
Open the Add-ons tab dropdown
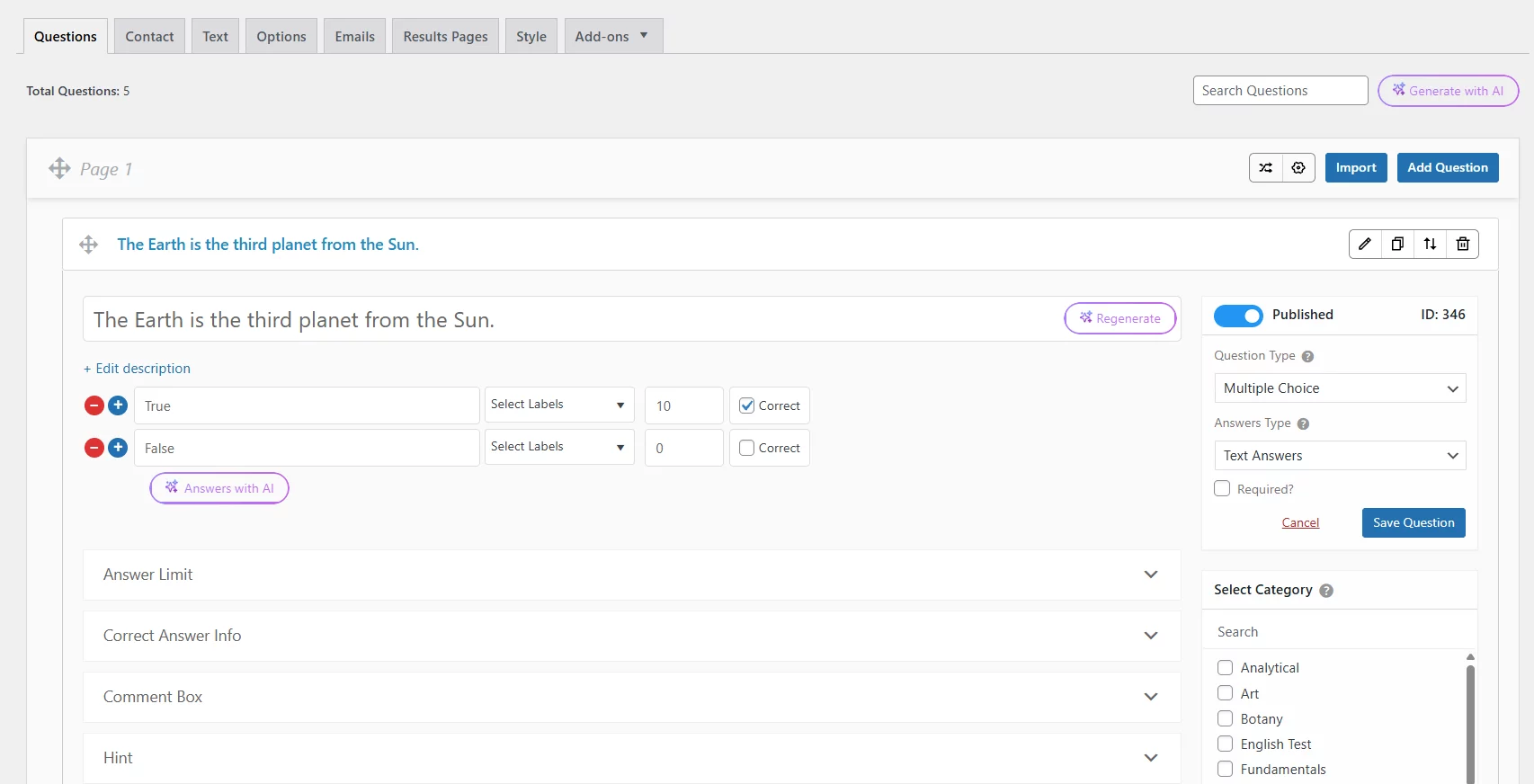(613, 36)
